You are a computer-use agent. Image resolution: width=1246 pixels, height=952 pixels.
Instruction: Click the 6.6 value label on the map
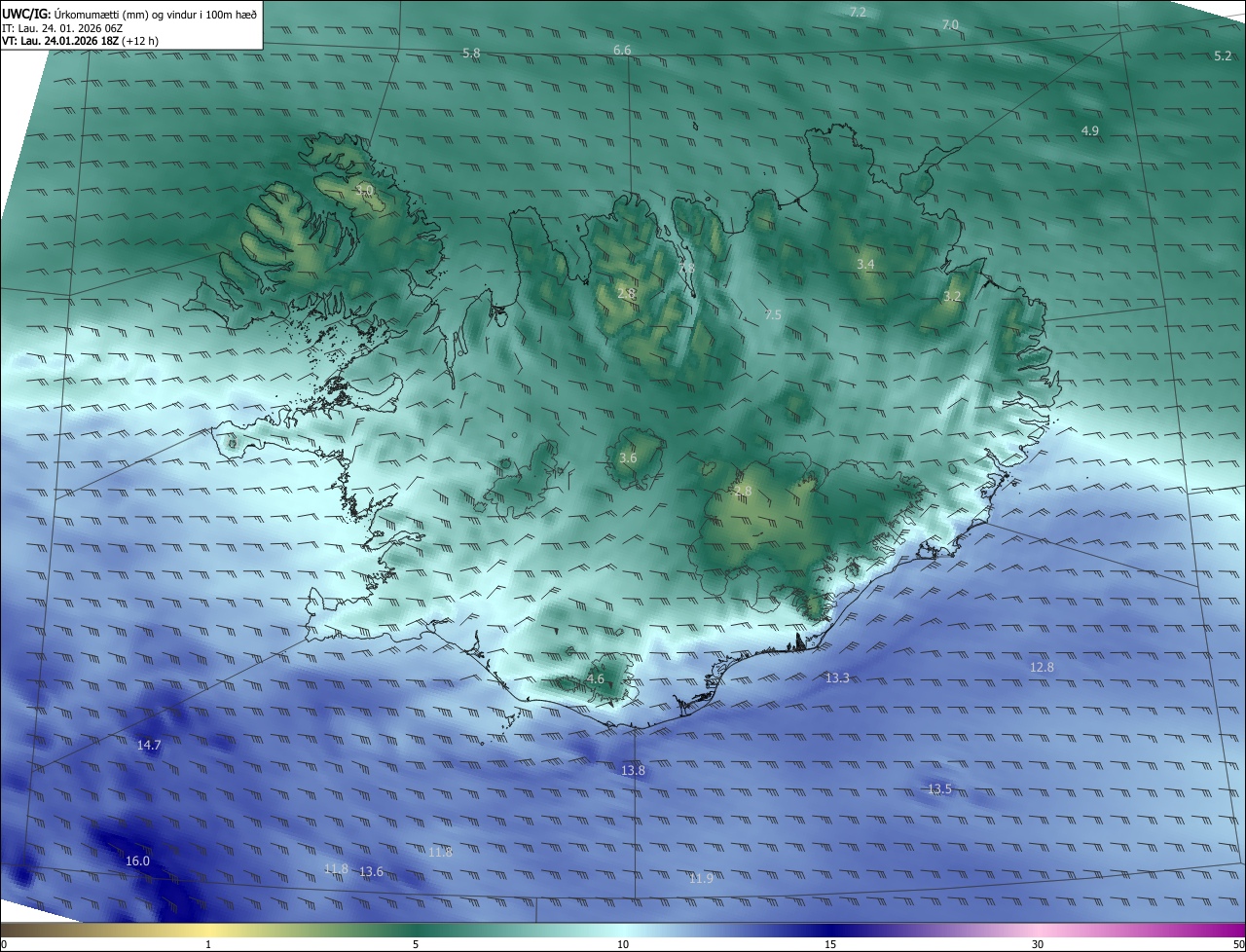click(x=622, y=50)
